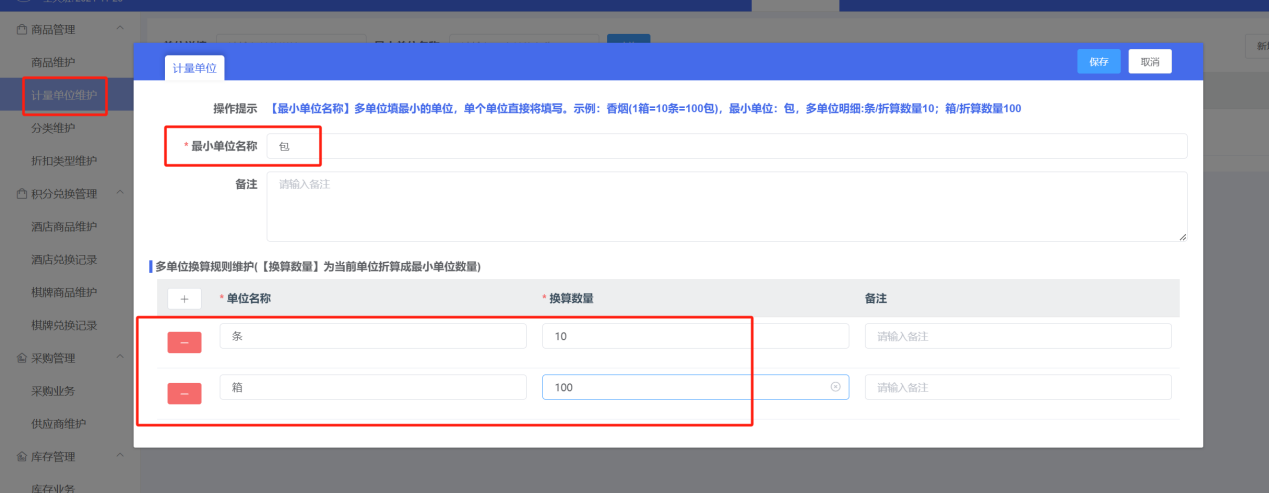Viewport: 1269px width, 493px height.
Task: Click the 保存 button
Action: 1099,62
